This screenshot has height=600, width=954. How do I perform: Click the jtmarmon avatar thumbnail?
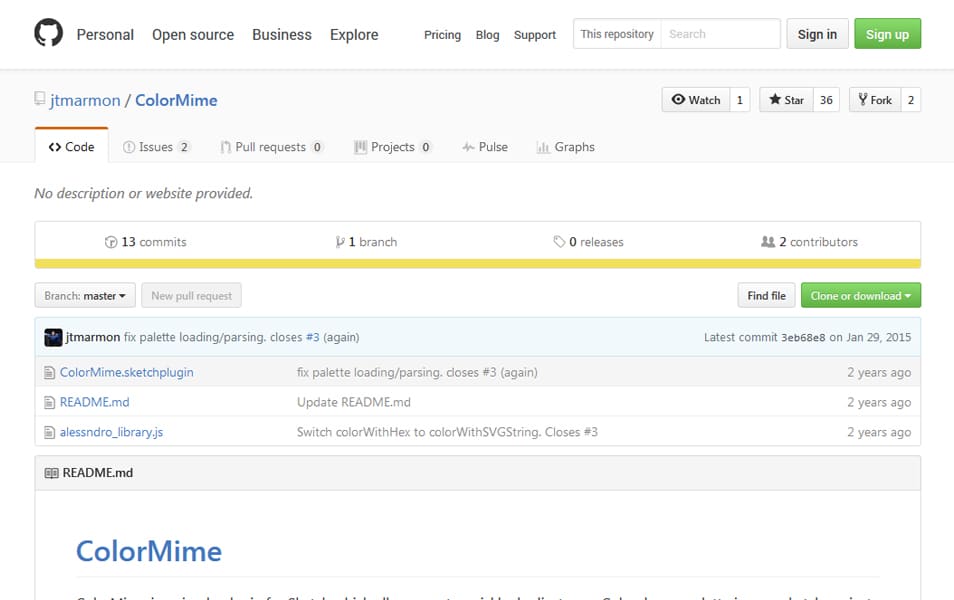click(x=53, y=338)
